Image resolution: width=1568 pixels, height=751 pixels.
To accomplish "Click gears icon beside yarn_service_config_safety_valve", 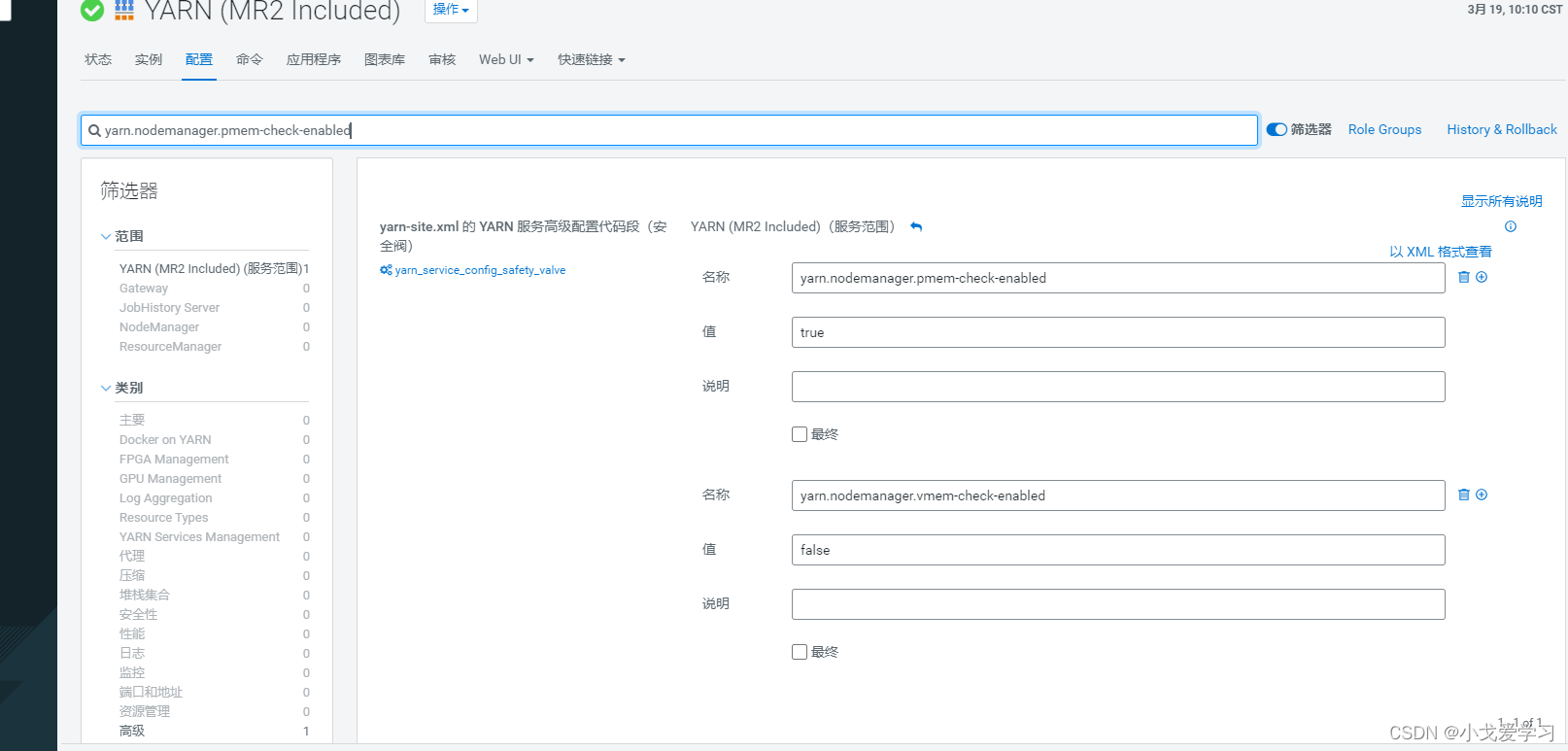I will tap(386, 270).
